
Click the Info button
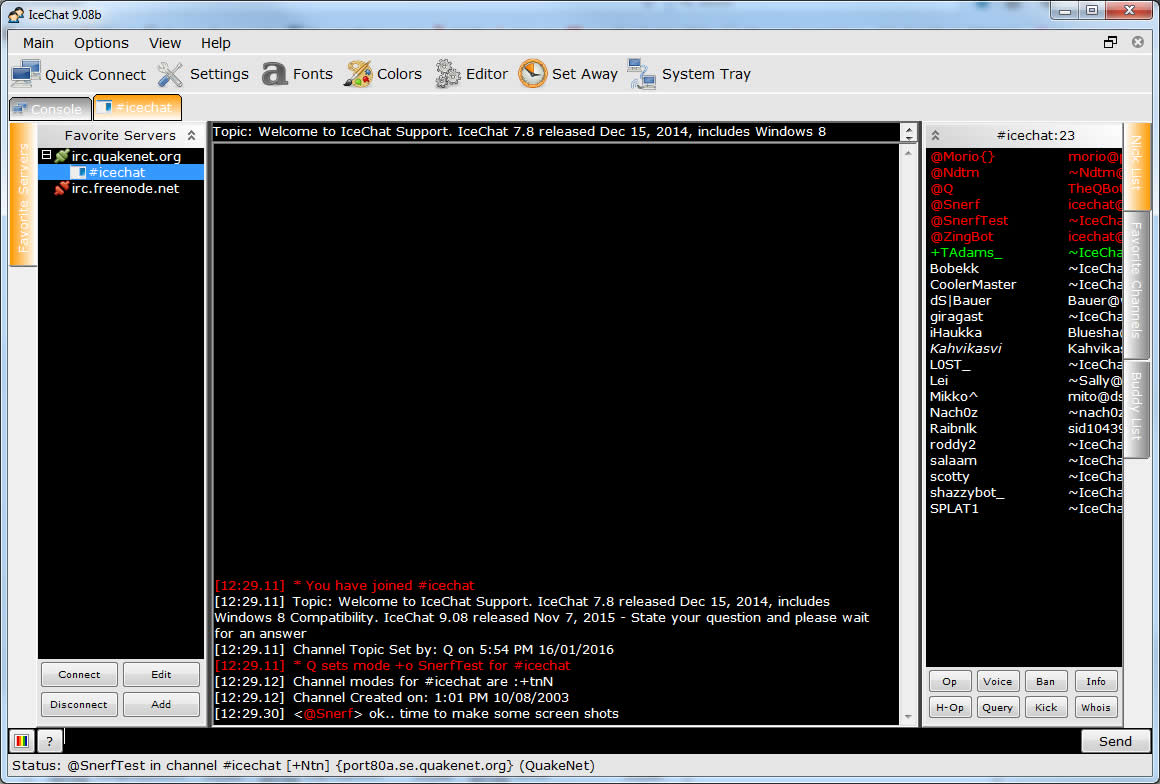coord(1096,682)
